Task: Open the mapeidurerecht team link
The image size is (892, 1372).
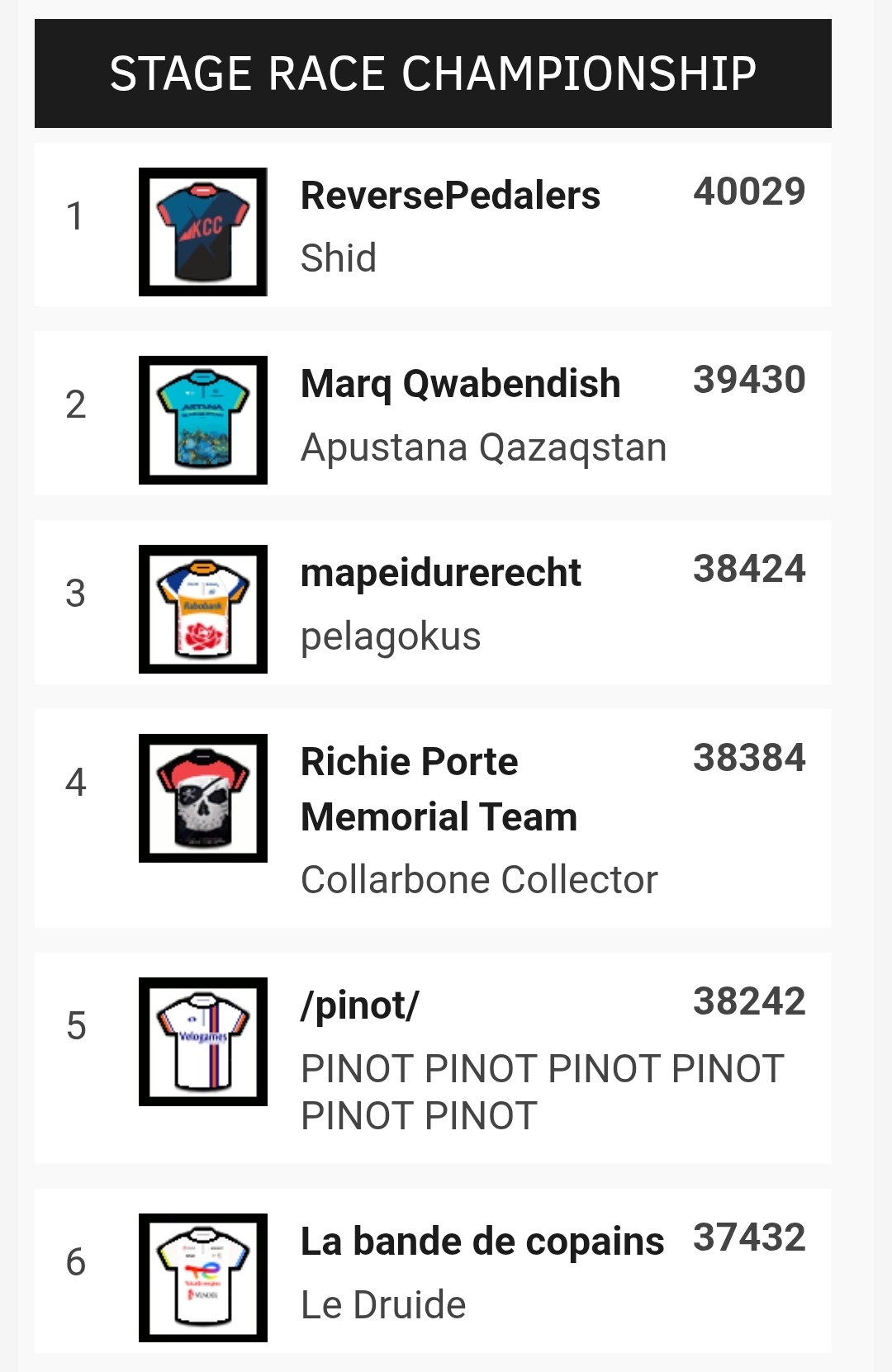Action: 440,574
